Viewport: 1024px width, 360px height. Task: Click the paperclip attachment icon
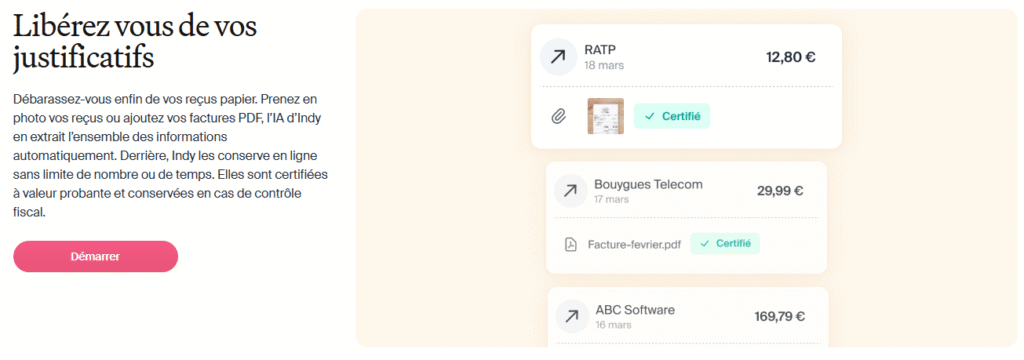[x=558, y=117]
